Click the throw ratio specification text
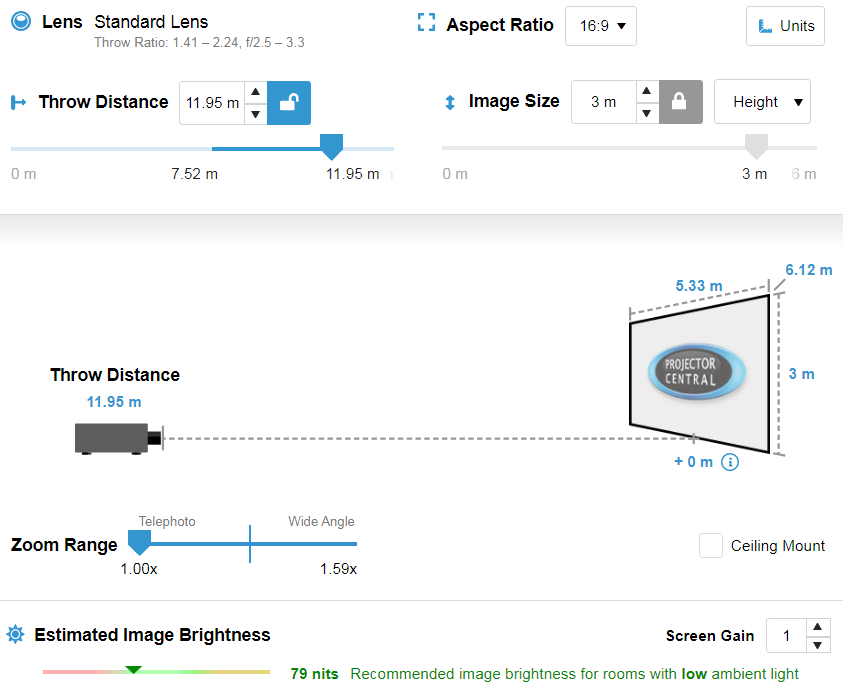The width and height of the screenshot is (843, 691). click(199, 42)
